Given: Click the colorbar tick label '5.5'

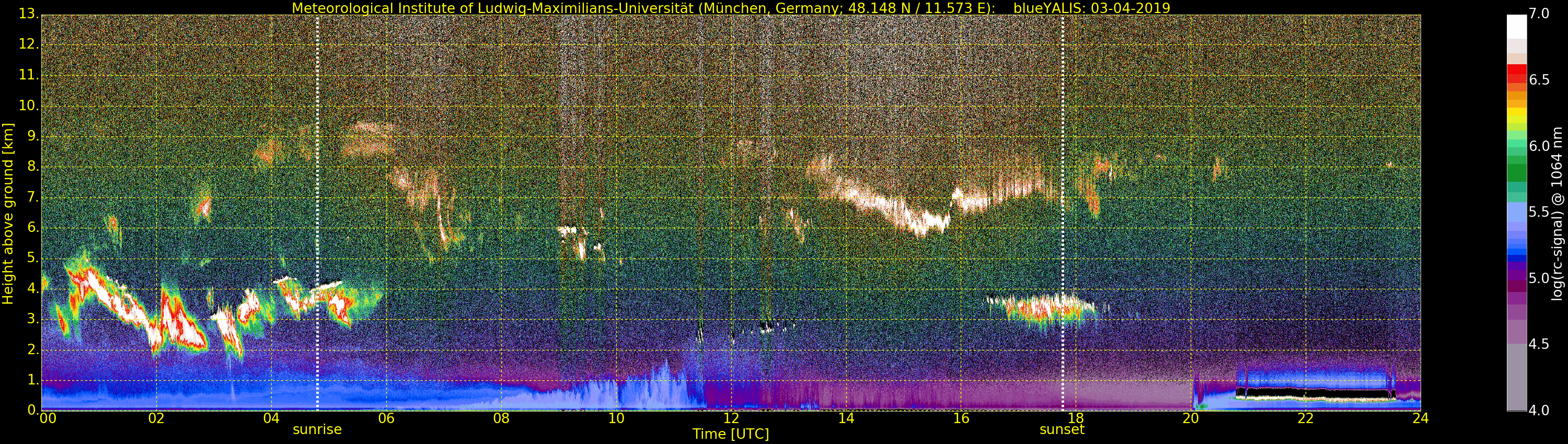Looking at the screenshot, I should tap(1539, 212).
